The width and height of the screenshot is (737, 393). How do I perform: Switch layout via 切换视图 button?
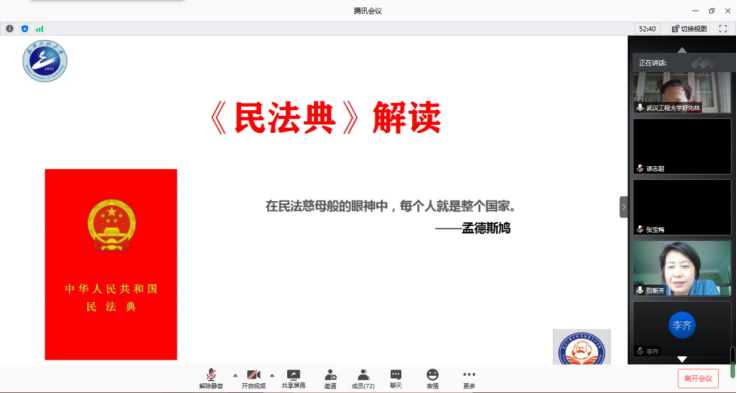[690, 29]
